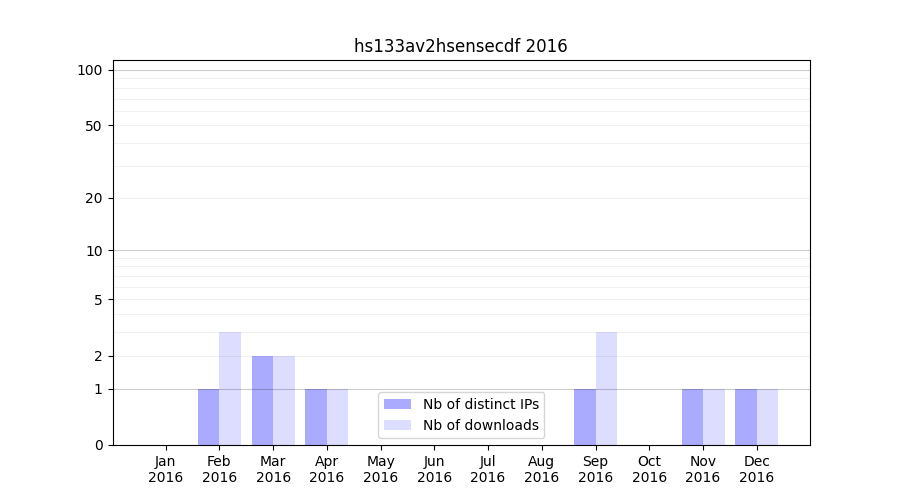Select the 'Nb of downloads' legend label
This screenshot has width=900, height=500.
click(480, 425)
